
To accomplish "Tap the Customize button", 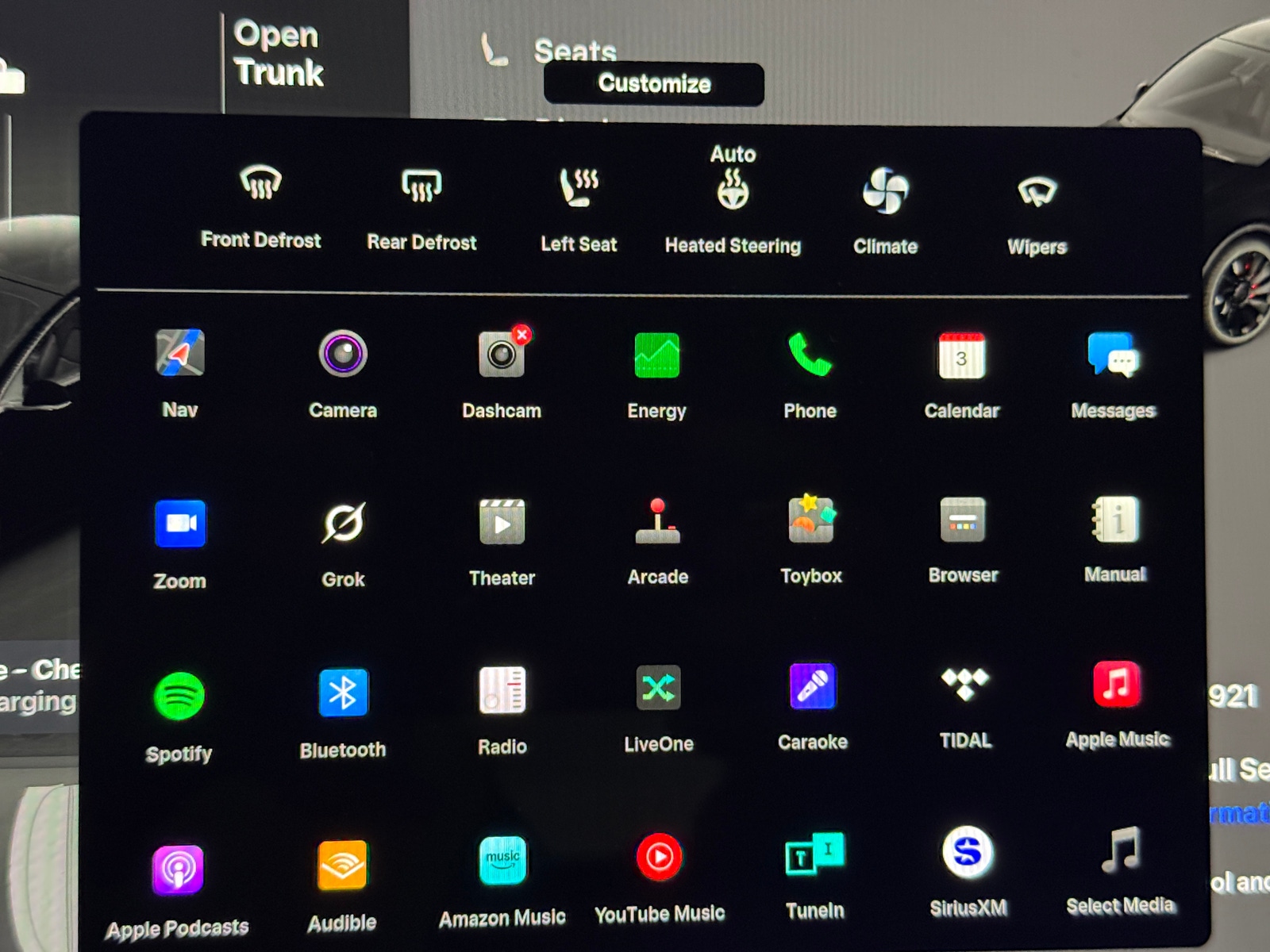I will pyautogui.click(x=654, y=83).
